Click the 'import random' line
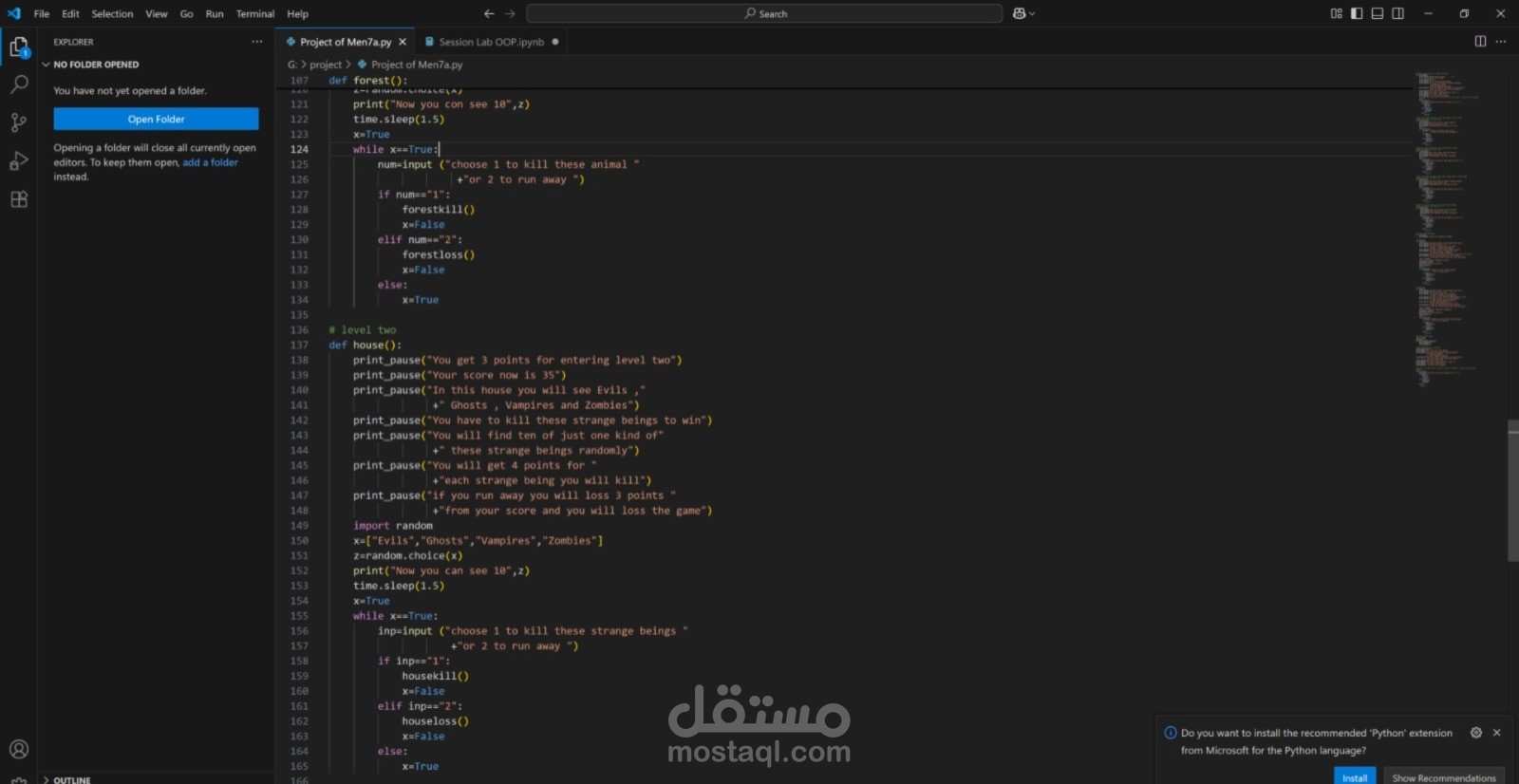 pos(392,525)
